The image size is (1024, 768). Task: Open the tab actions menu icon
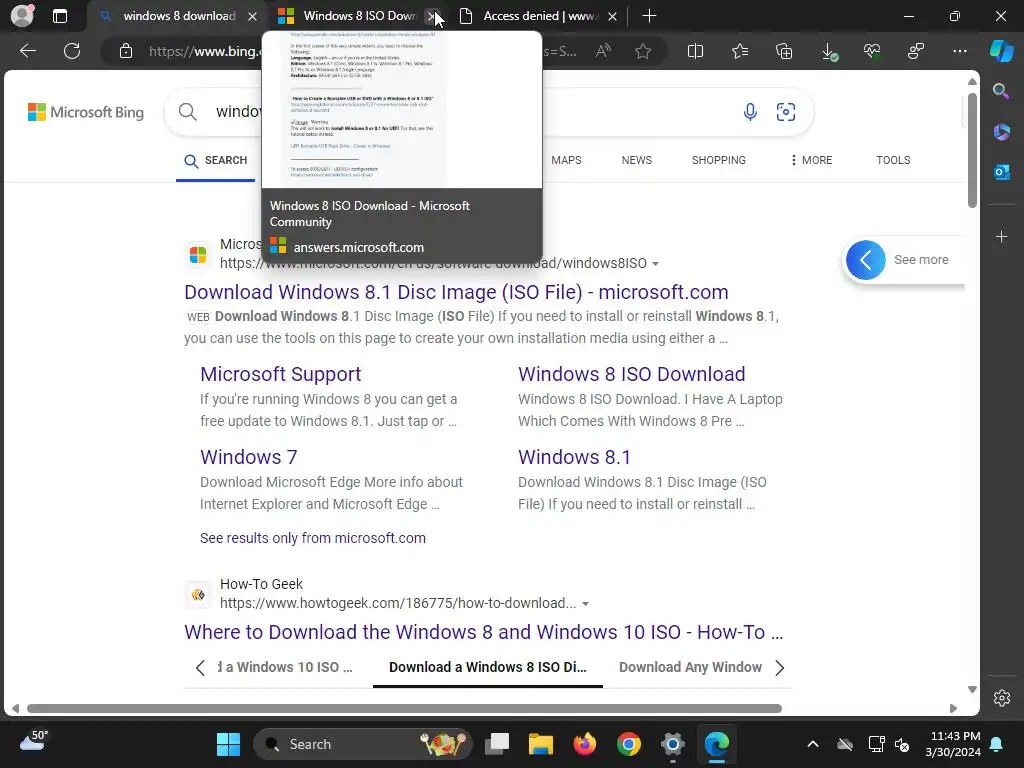[60, 16]
